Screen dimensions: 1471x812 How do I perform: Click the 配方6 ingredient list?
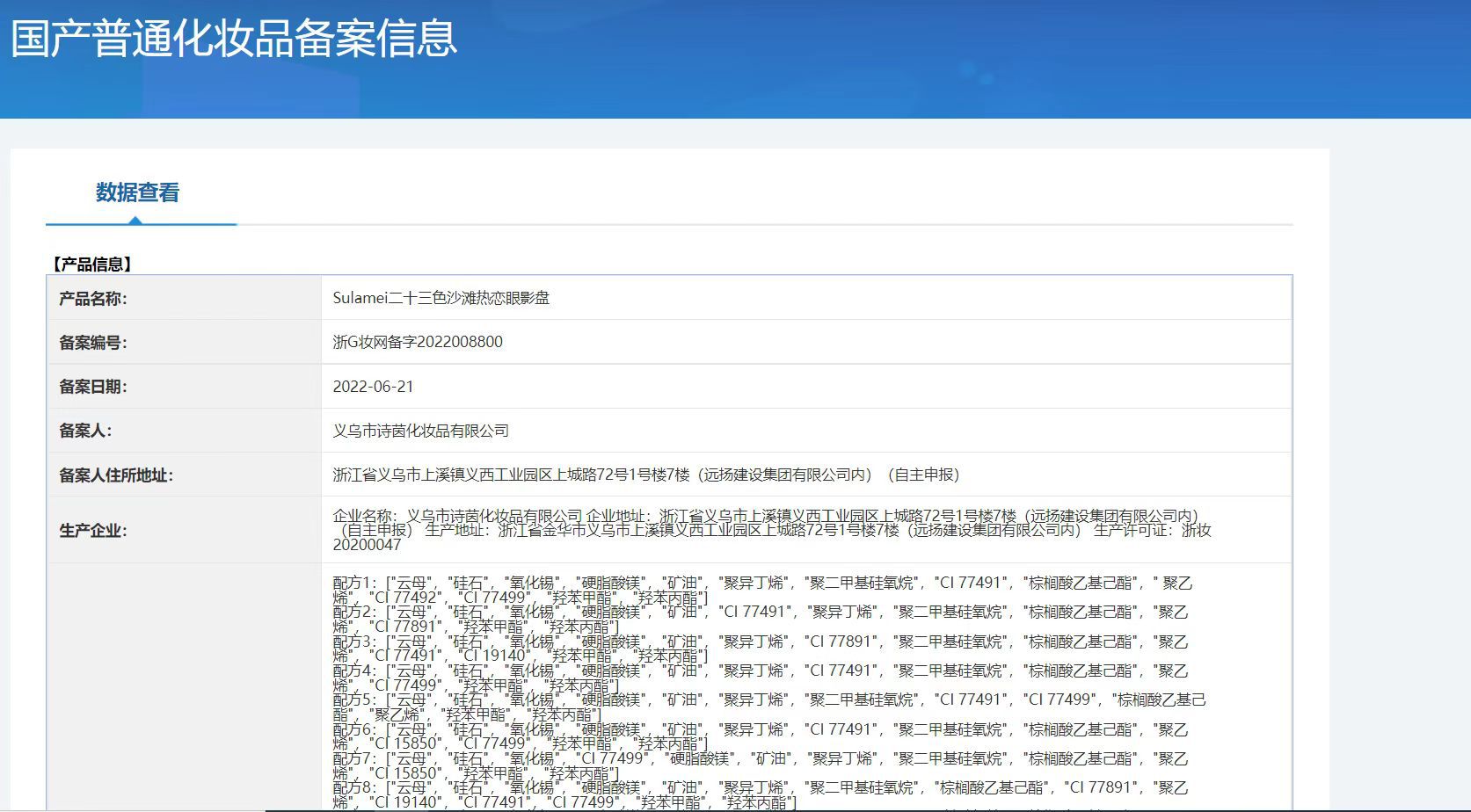coord(761,736)
